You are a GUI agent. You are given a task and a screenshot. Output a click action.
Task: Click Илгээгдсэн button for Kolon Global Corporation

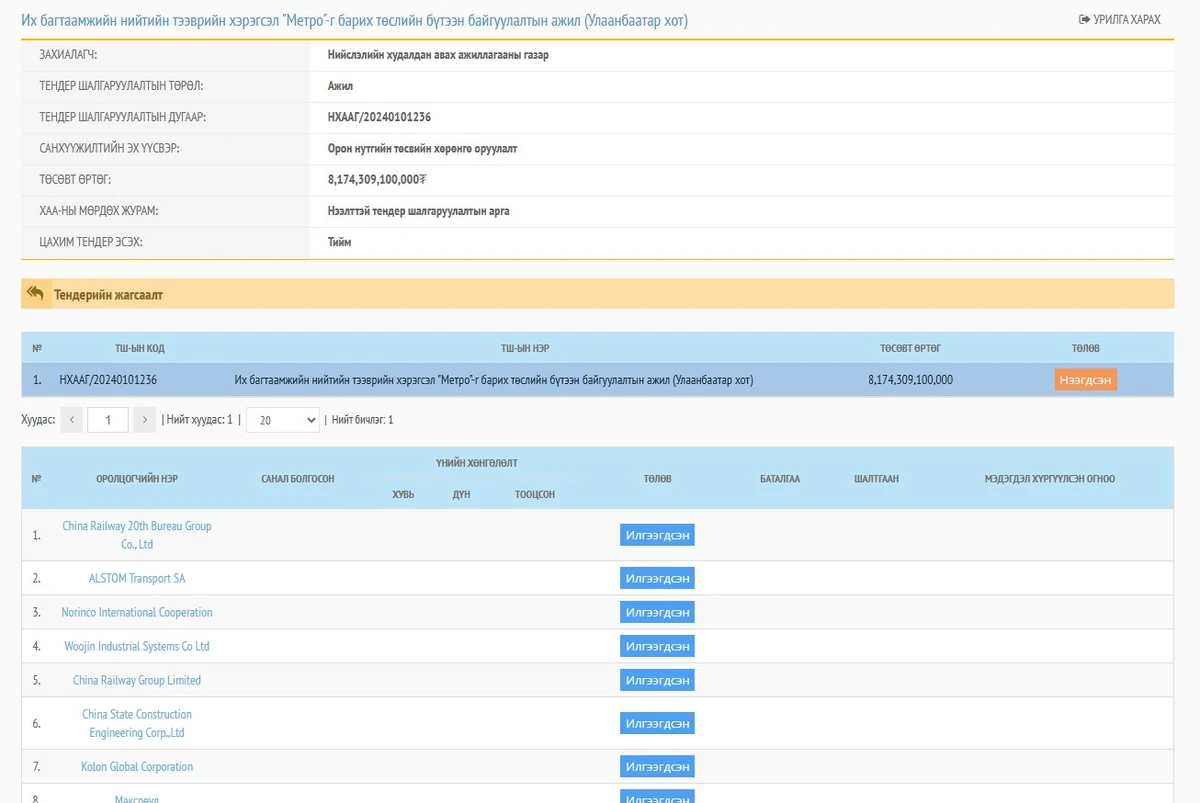[x=657, y=767]
